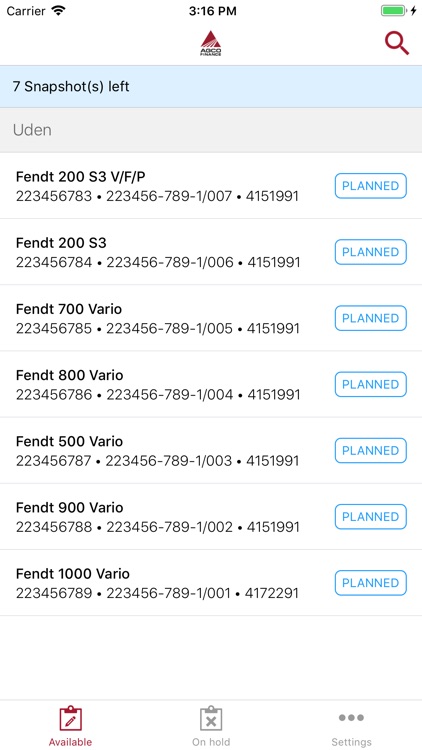Click PLANNED badge for Fendt 800 Vario

[370, 384]
